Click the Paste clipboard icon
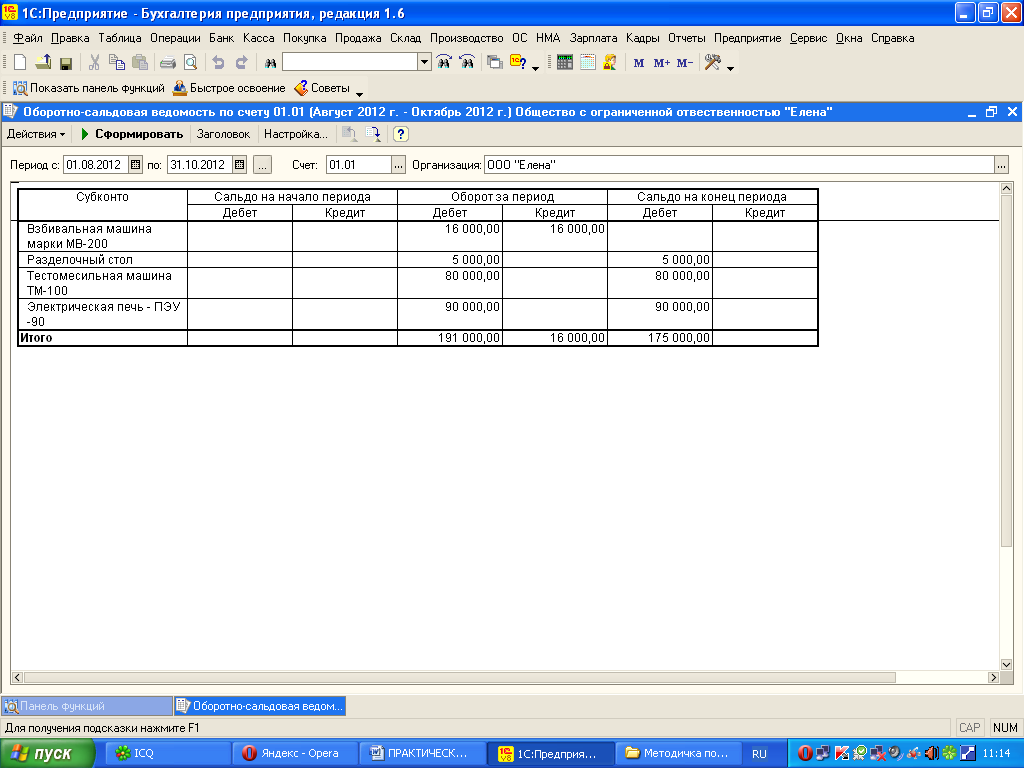Screen dimensions: 1024x768 click(x=140, y=63)
